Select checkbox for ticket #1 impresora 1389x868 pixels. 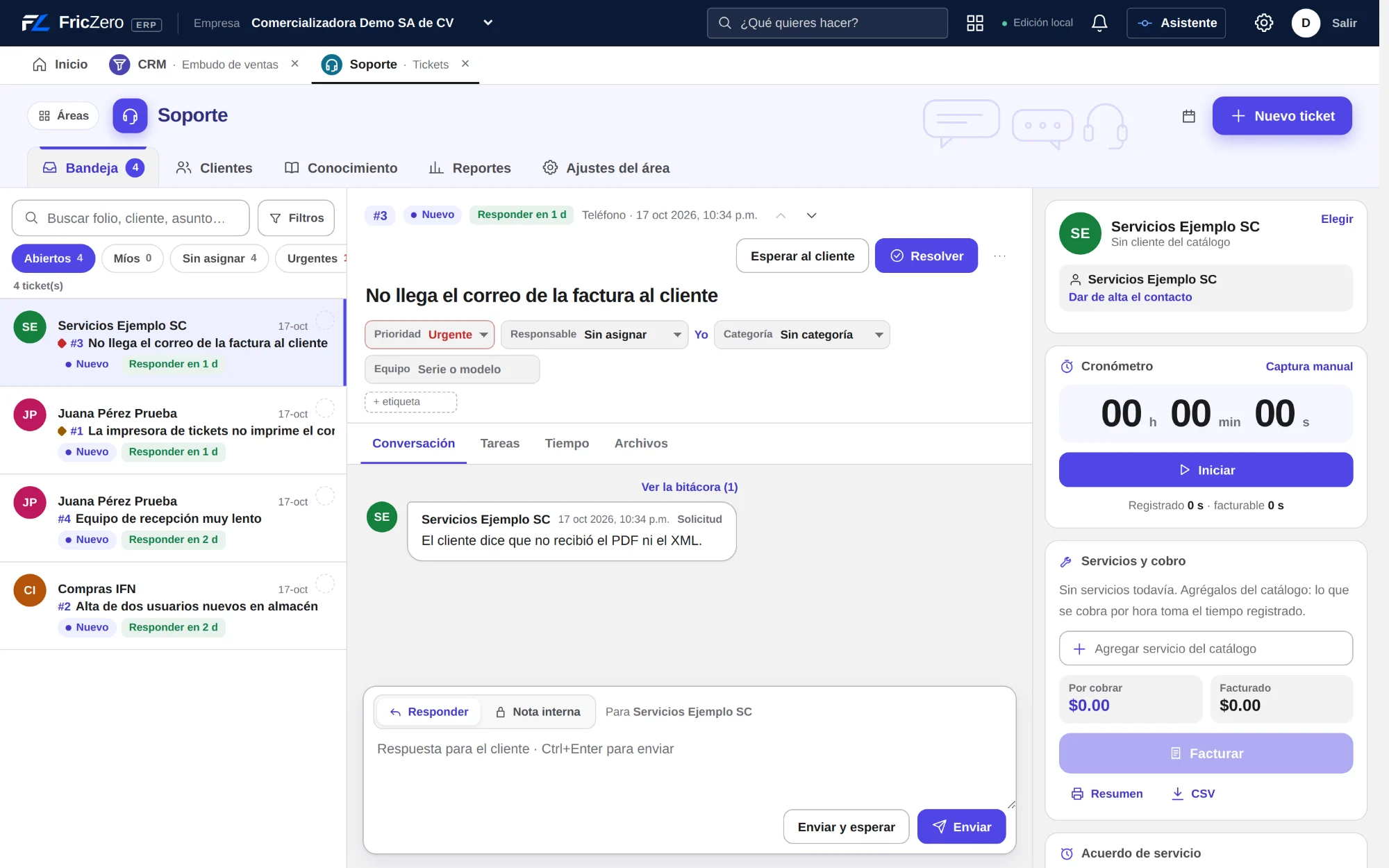click(x=325, y=408)
